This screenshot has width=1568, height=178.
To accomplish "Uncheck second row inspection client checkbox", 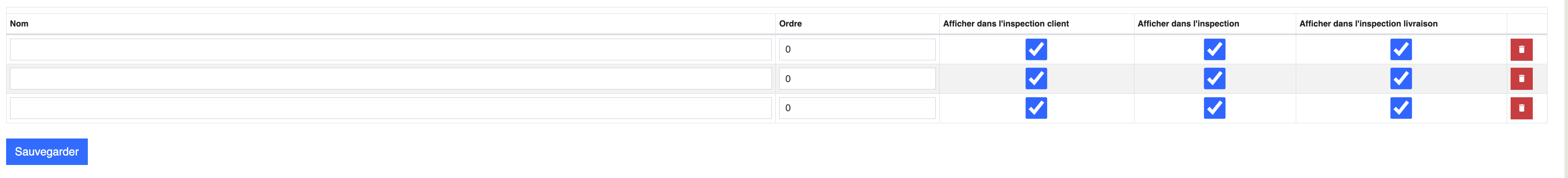I will point(1036,79).
